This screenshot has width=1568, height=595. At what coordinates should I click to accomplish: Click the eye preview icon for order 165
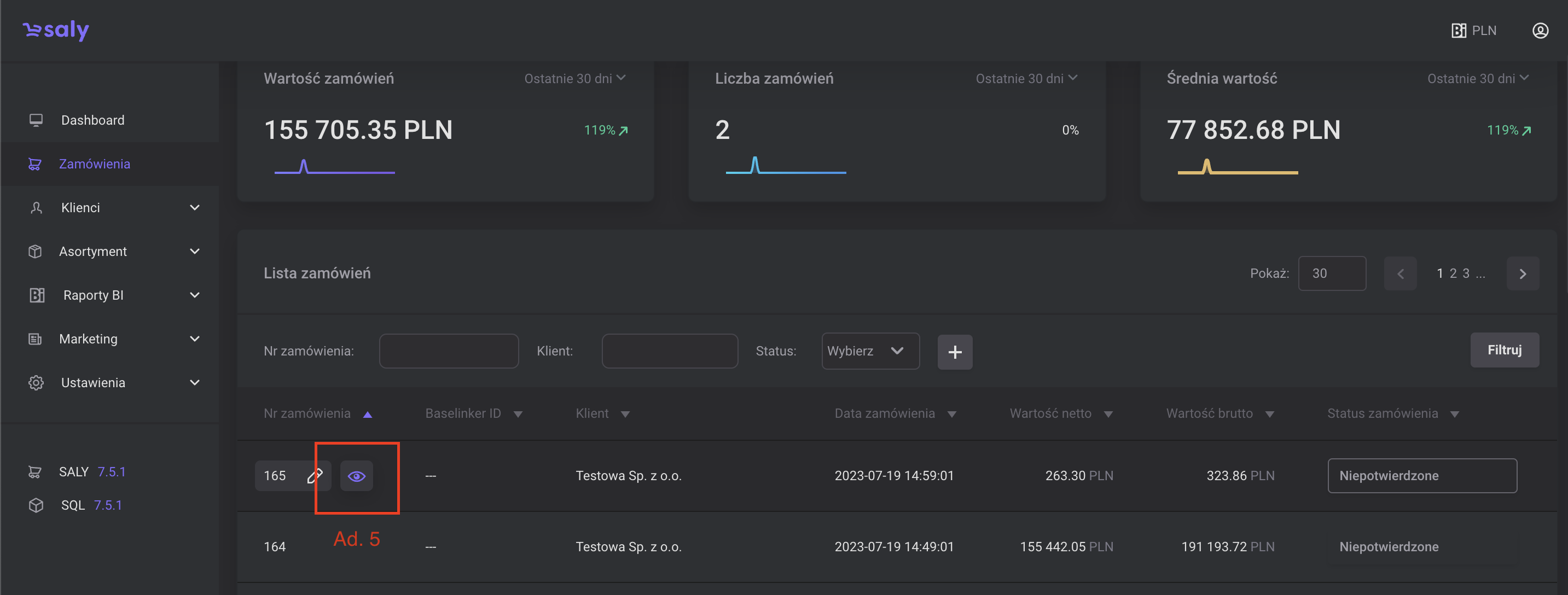pos(357,476)
